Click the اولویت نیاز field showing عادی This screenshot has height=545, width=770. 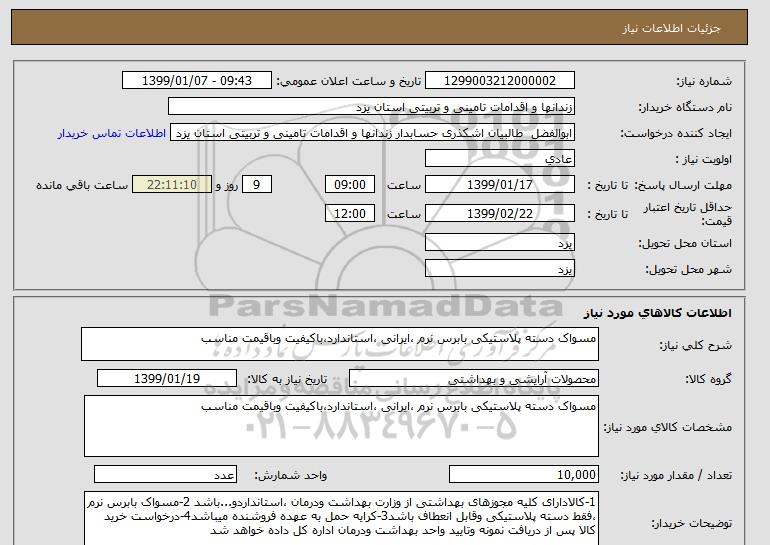499,159
